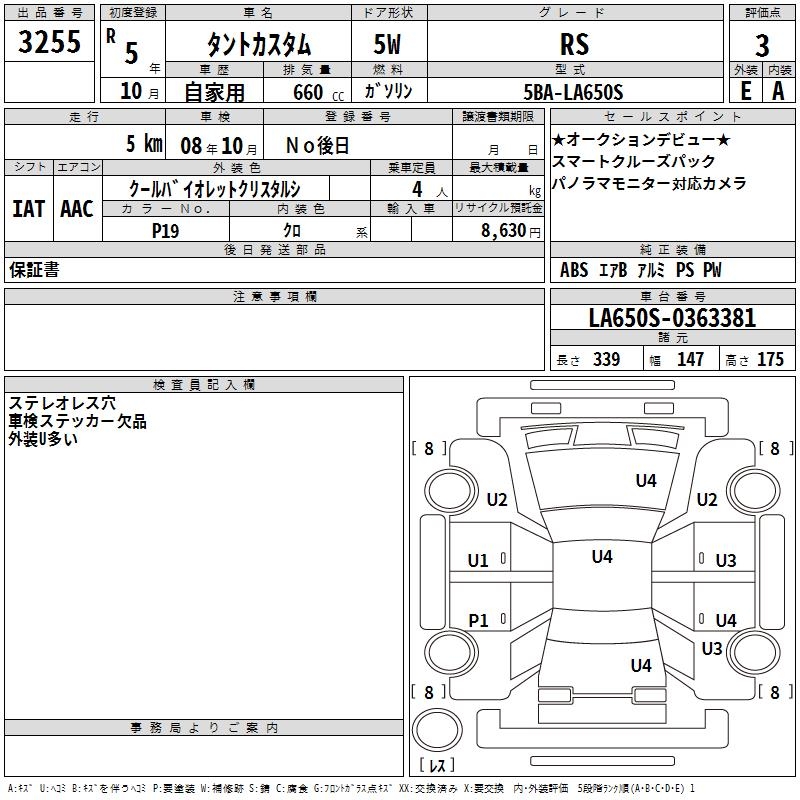Click interior color クロ
The height and width of the screenshot is (800, 800).
(292, 231)
